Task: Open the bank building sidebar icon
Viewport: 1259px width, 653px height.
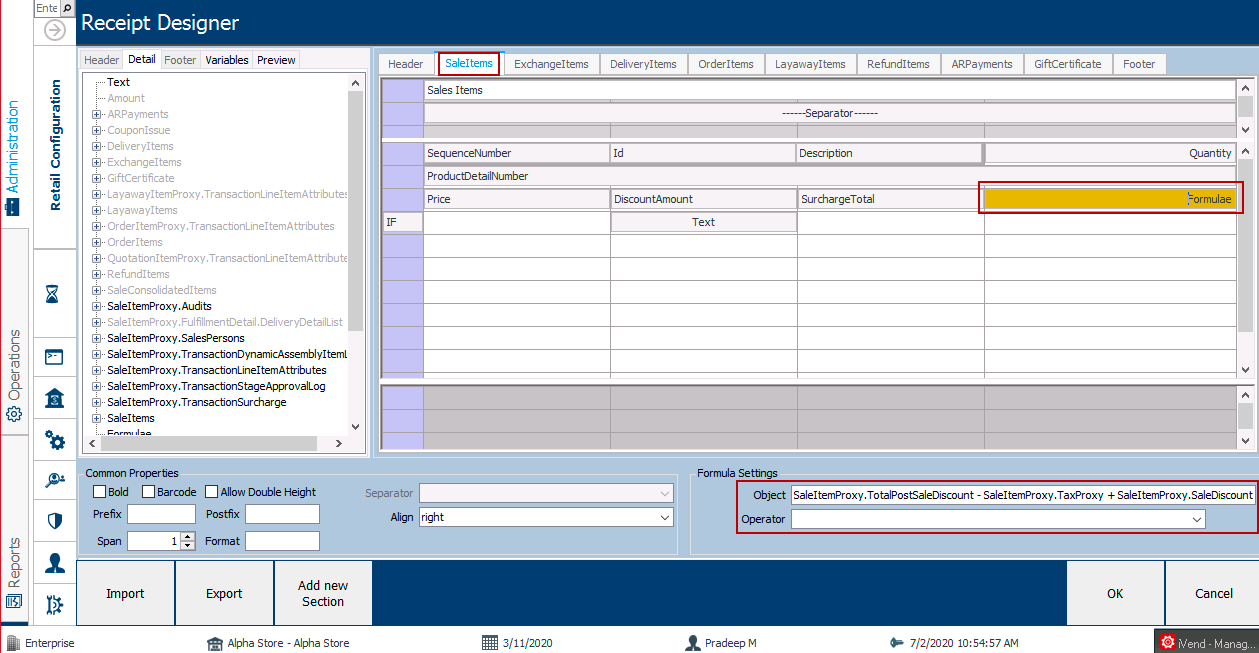Action: 55,398
